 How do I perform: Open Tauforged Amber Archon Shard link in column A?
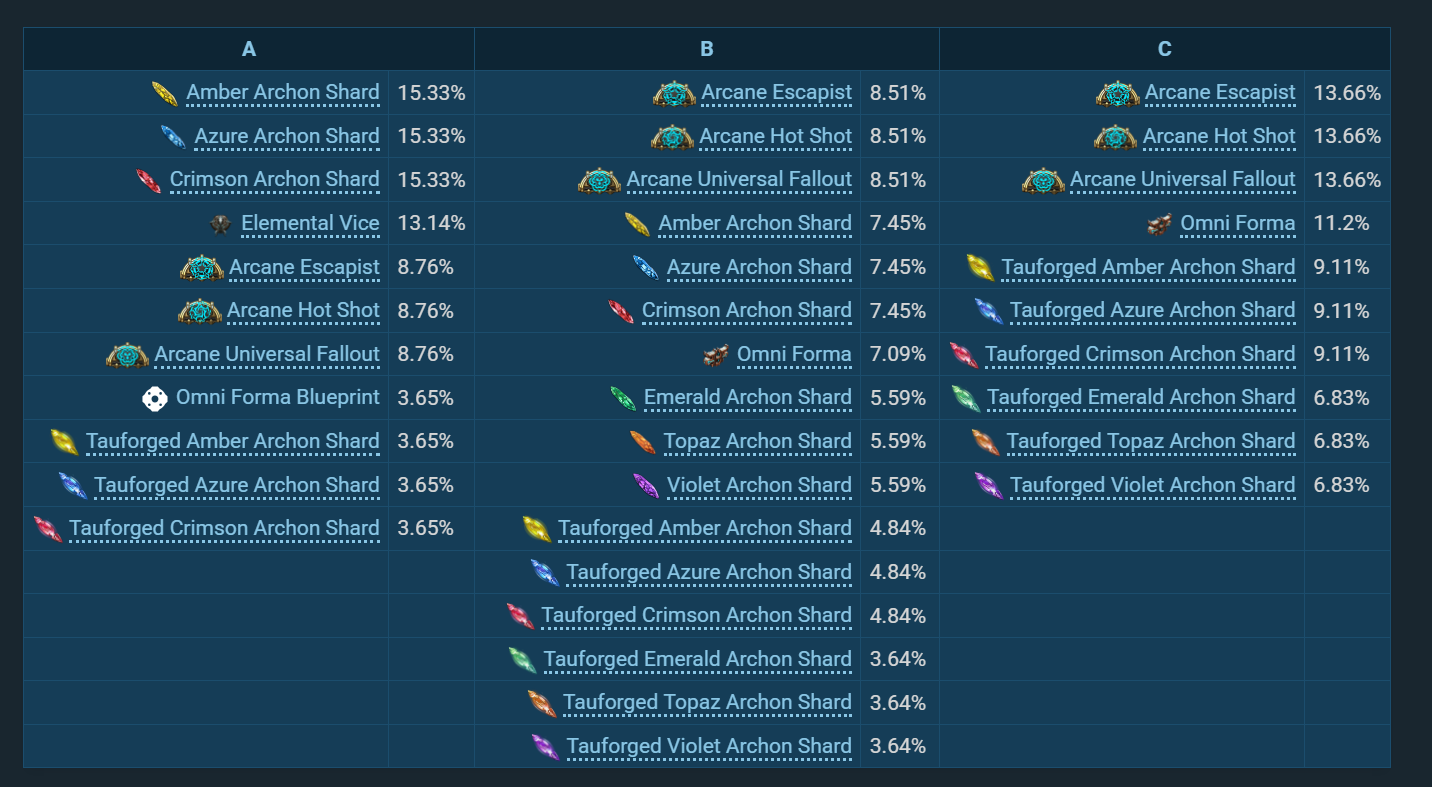(233, 441)
